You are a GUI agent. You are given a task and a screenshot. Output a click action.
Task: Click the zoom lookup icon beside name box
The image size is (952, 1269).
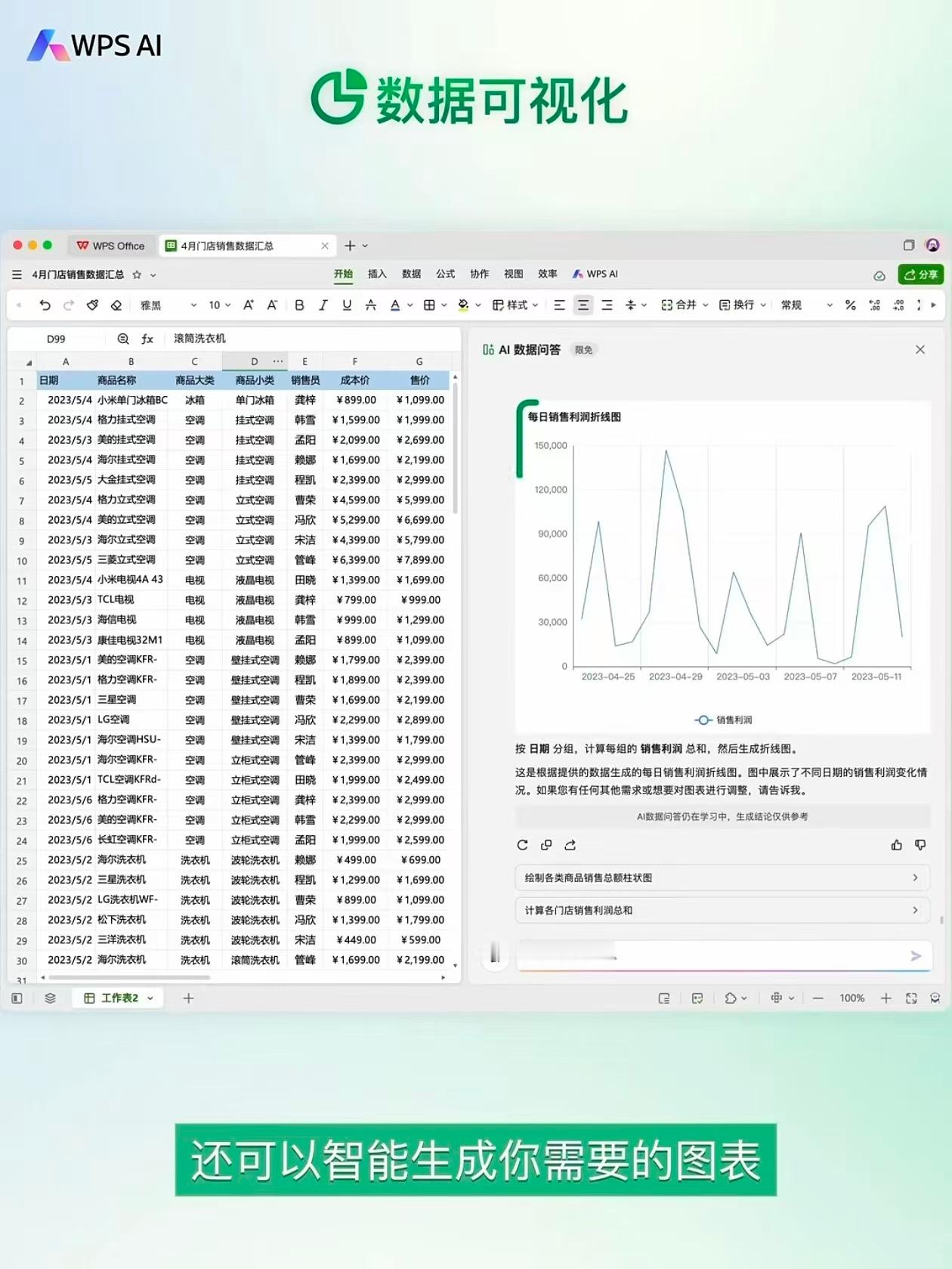click(123, 339)
